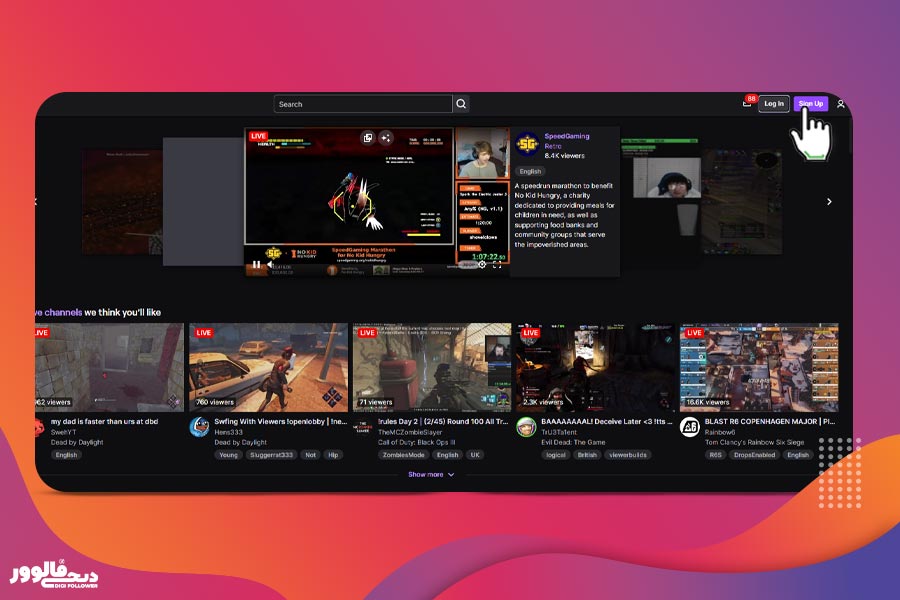Click the TheMCZombieSlayer channel avatar
Viewport: 900px width, 600px height.
pyautogui.click(x=363, y=427)
